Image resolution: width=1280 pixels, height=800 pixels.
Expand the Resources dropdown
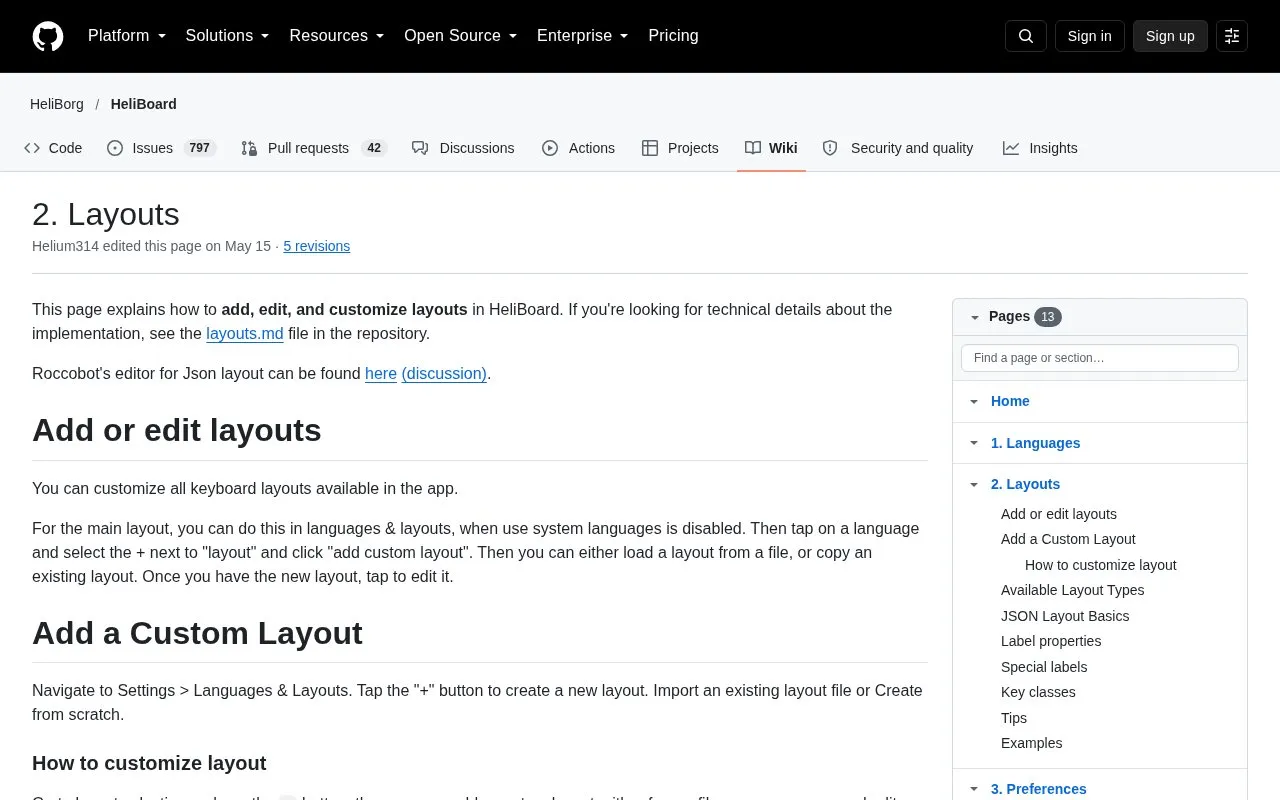337,36
